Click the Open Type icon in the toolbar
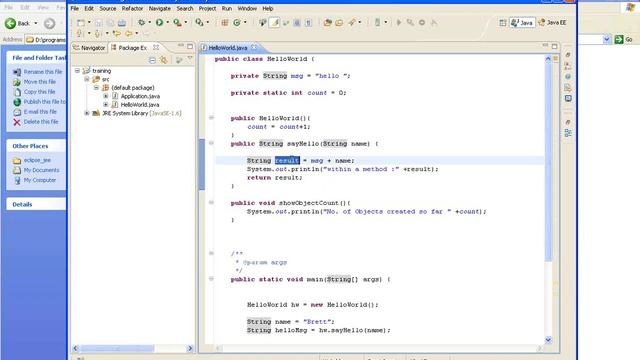This screenshot has width=640, height=360. [327, 23]
